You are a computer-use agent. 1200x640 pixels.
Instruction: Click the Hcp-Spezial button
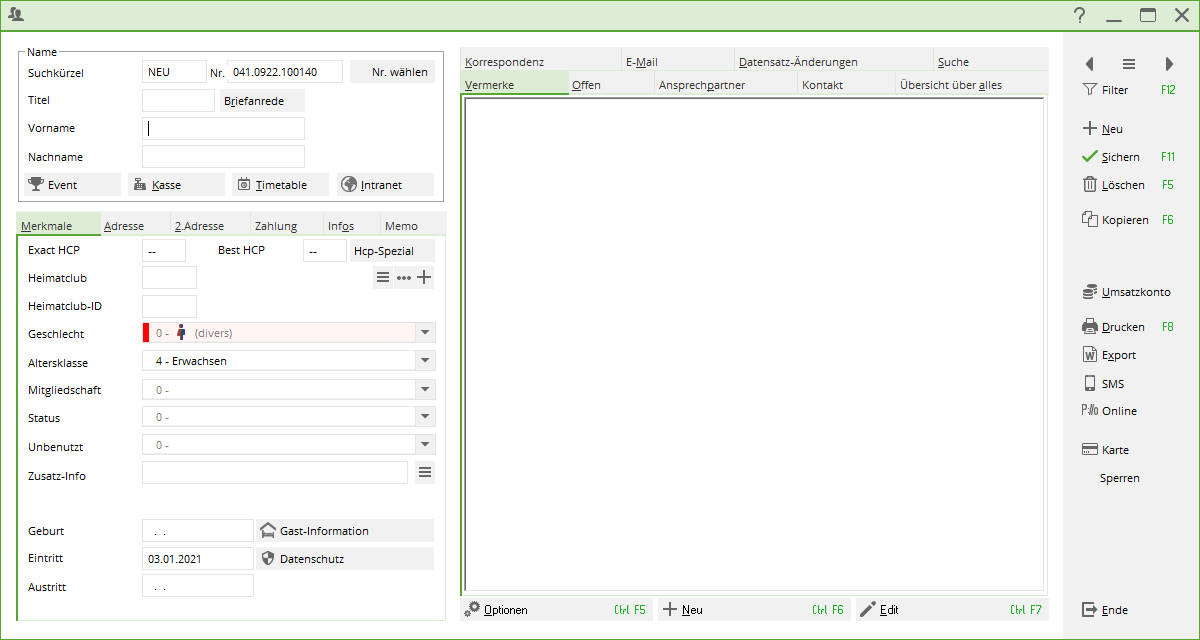click(392, 251)
